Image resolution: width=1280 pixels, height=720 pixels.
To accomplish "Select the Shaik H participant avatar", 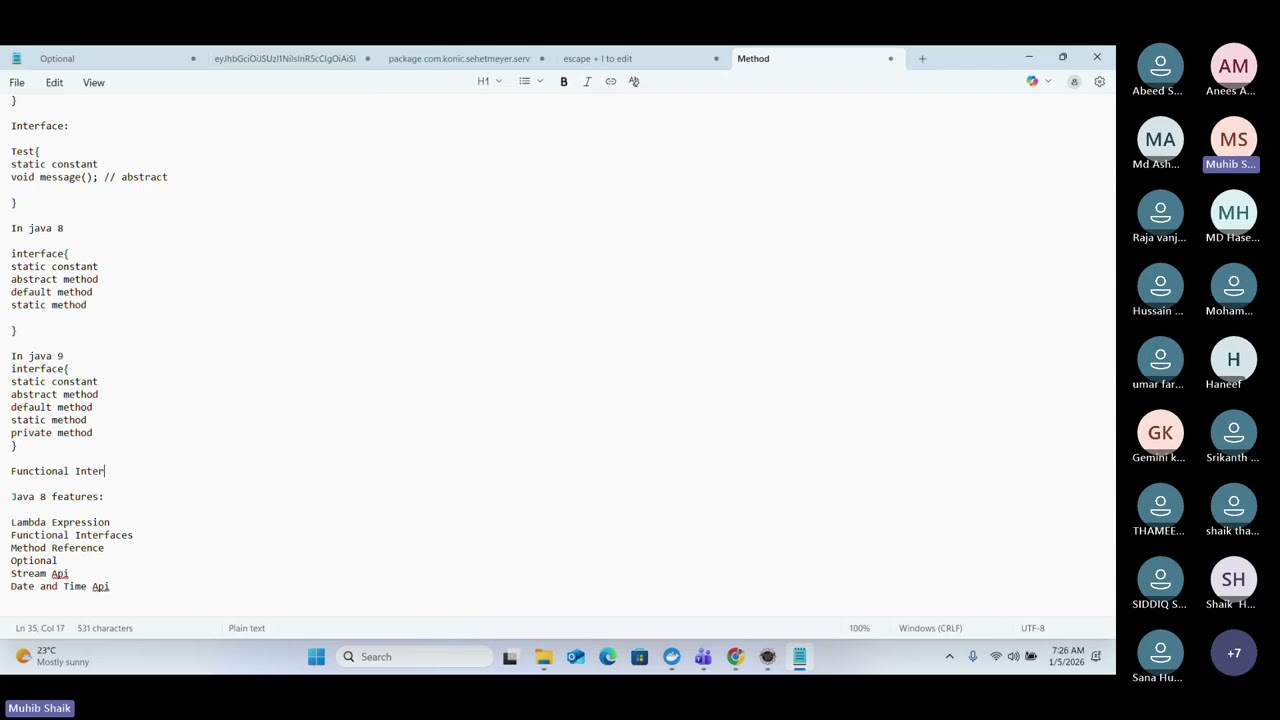I will coord(1233,580).
